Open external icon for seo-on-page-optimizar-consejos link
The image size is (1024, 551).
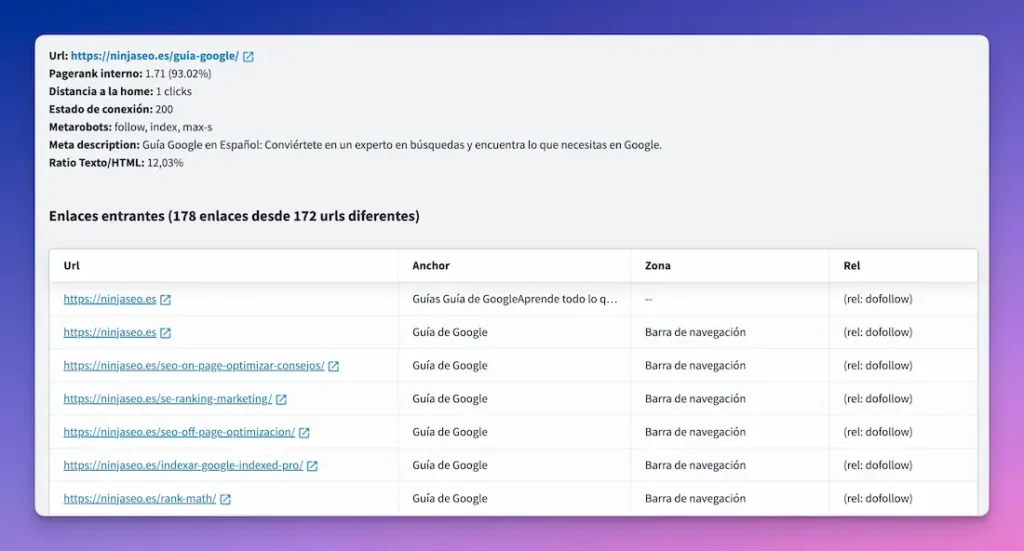pos(333,366)
